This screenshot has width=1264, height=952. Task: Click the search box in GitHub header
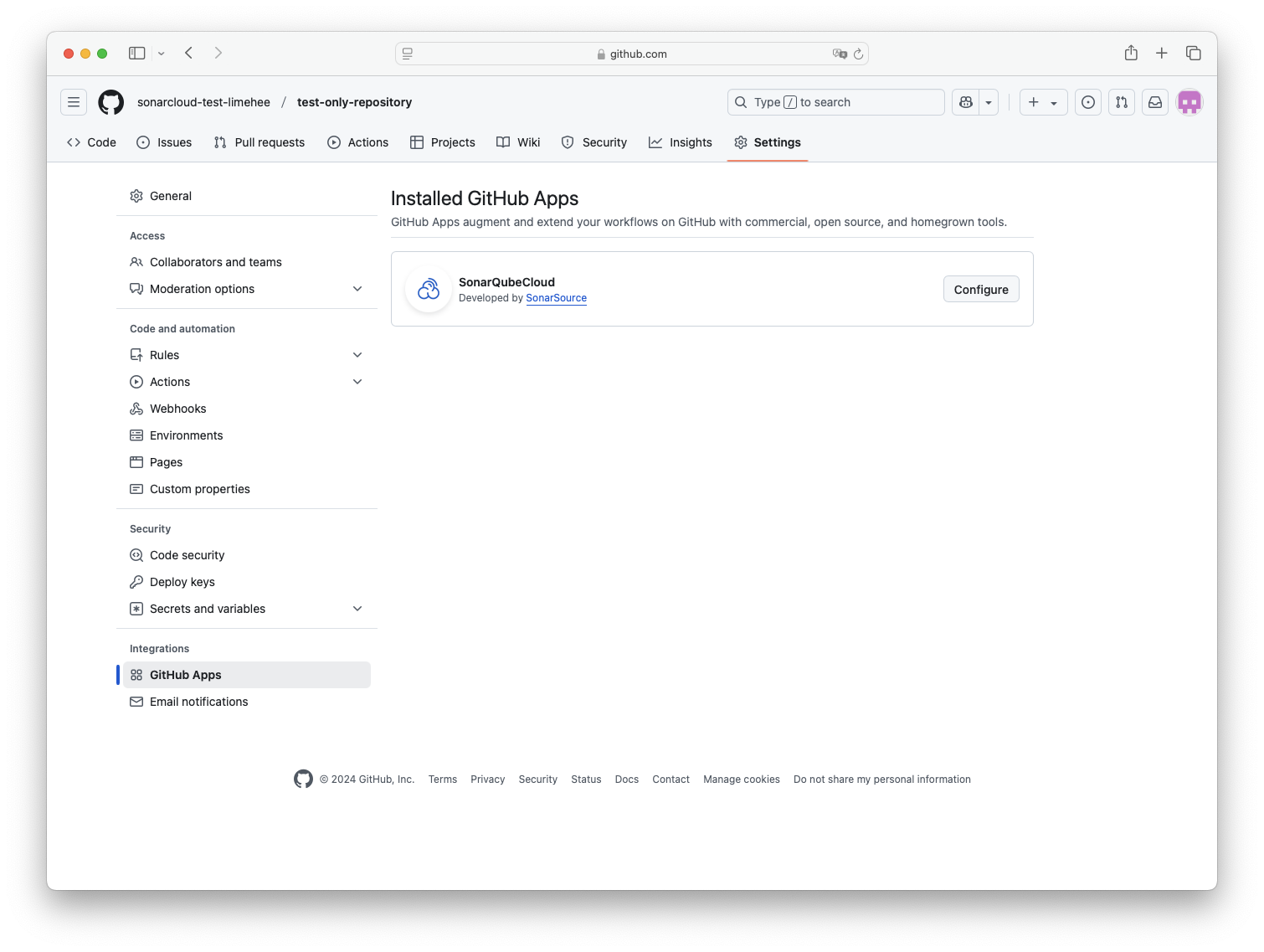coord(835,102)
